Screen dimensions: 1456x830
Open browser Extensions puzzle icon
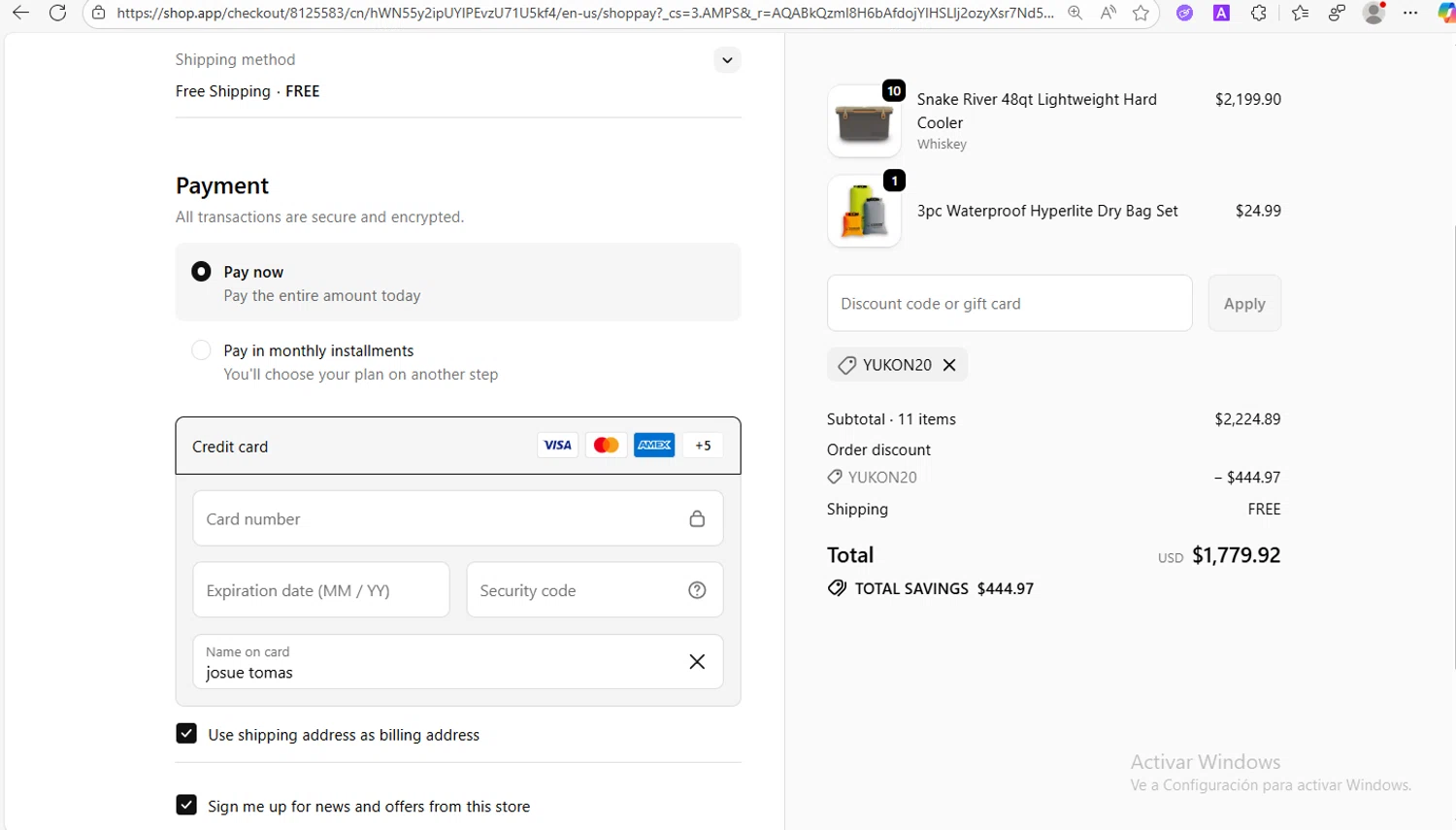(1259, 13)
